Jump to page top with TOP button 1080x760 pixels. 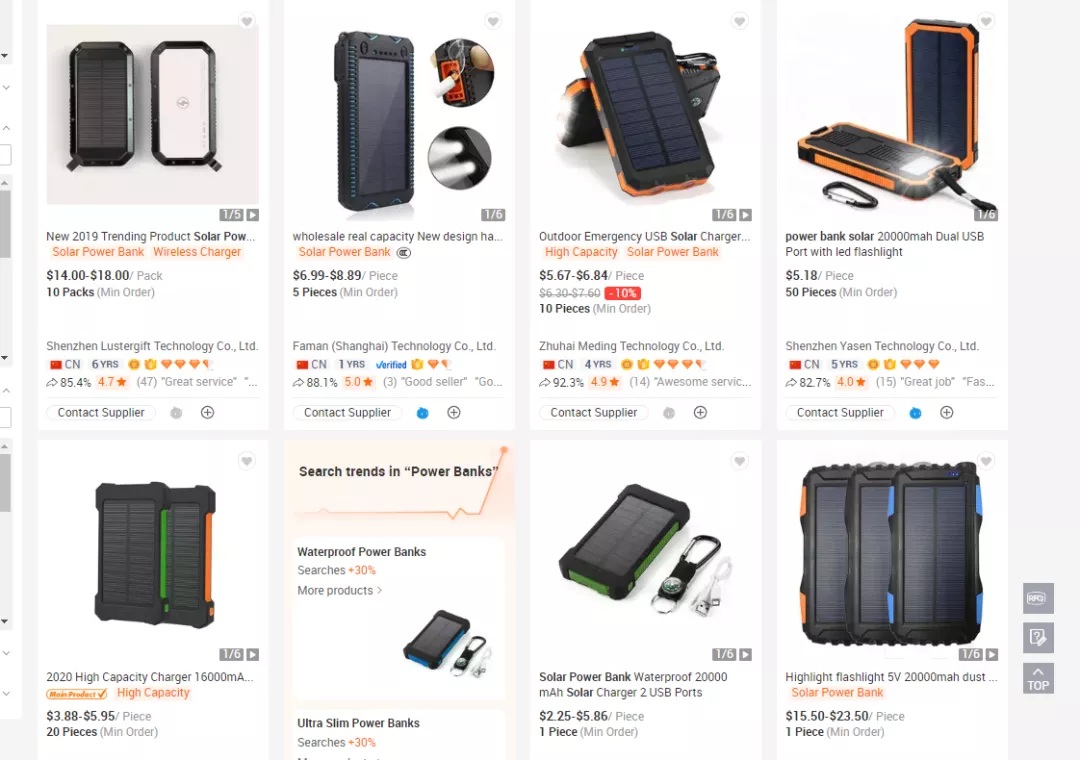tap(1037, 679)
